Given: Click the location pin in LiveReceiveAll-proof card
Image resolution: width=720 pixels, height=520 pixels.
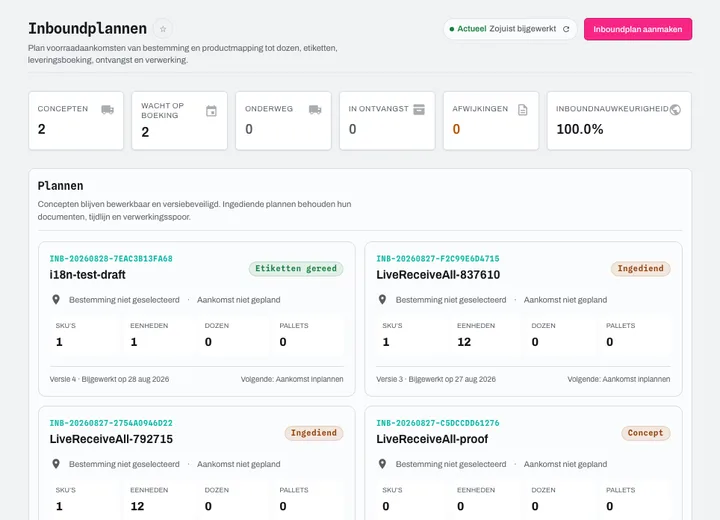Looking at the screenshot, I should point(382,464).
